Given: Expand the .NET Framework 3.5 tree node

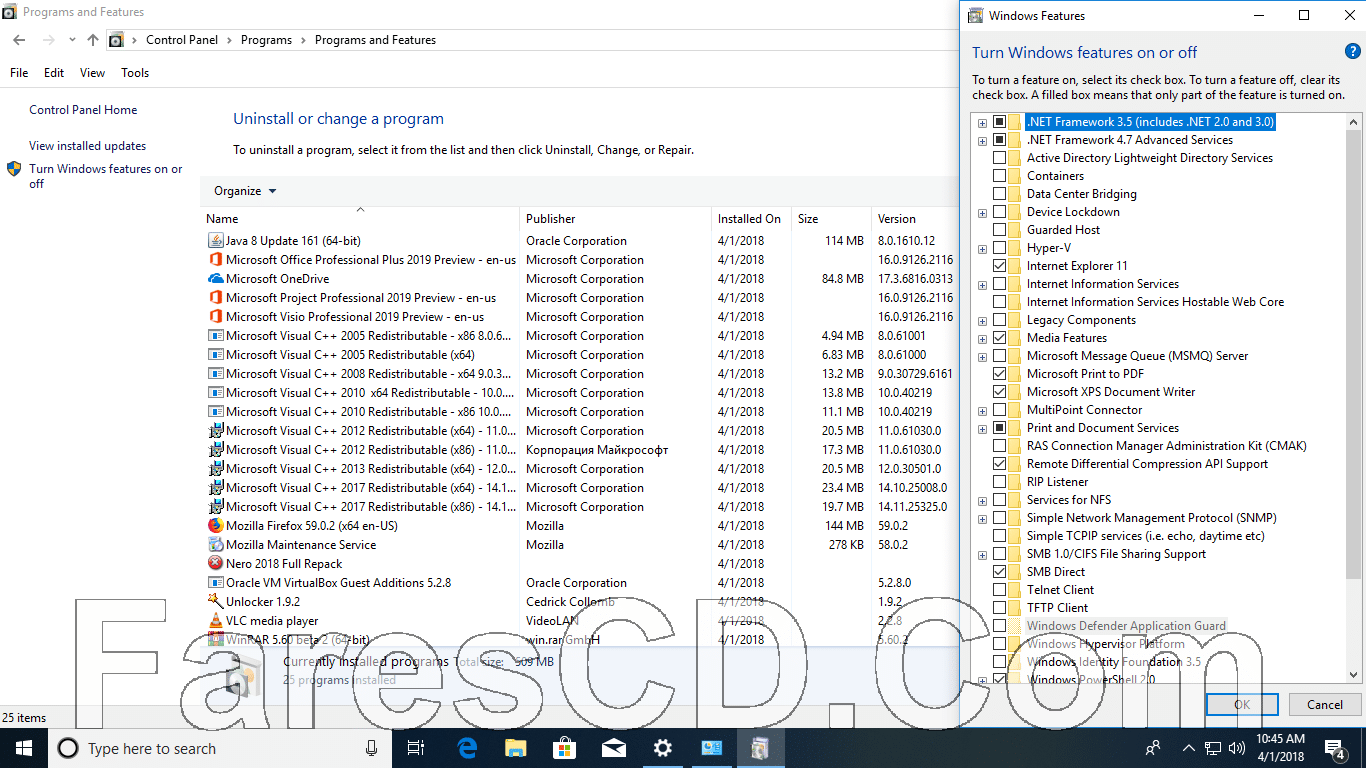Looking at the screenshot, I should (x=982, y=123).
